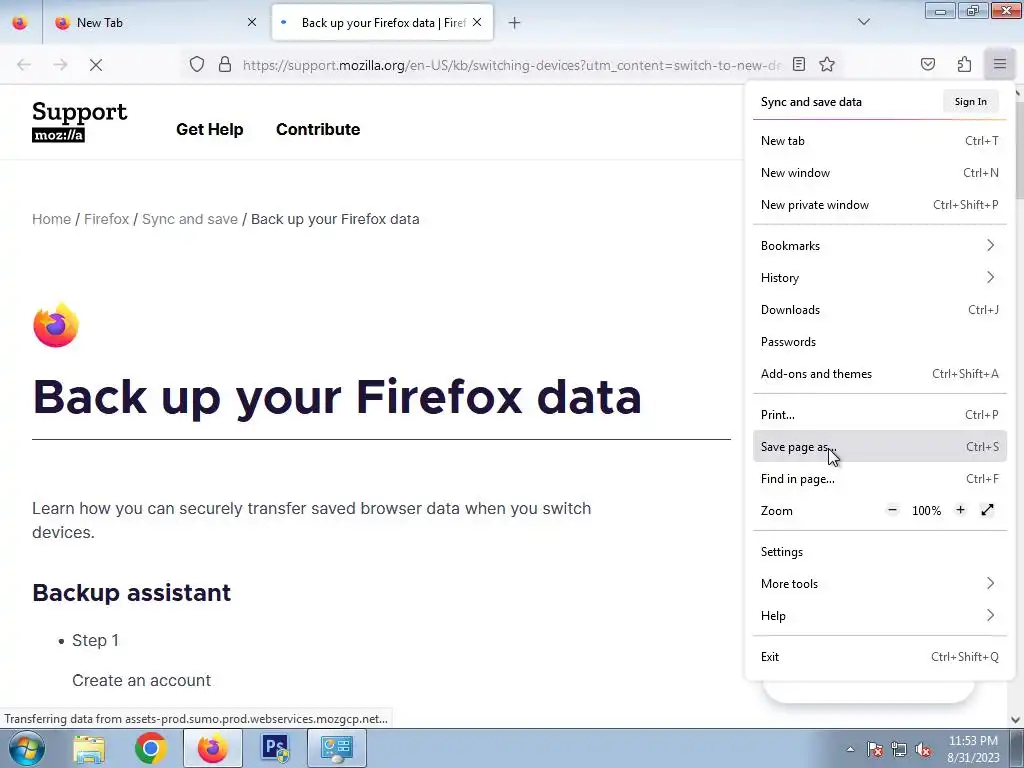Switch to the New Tab tab

point(155,22)
